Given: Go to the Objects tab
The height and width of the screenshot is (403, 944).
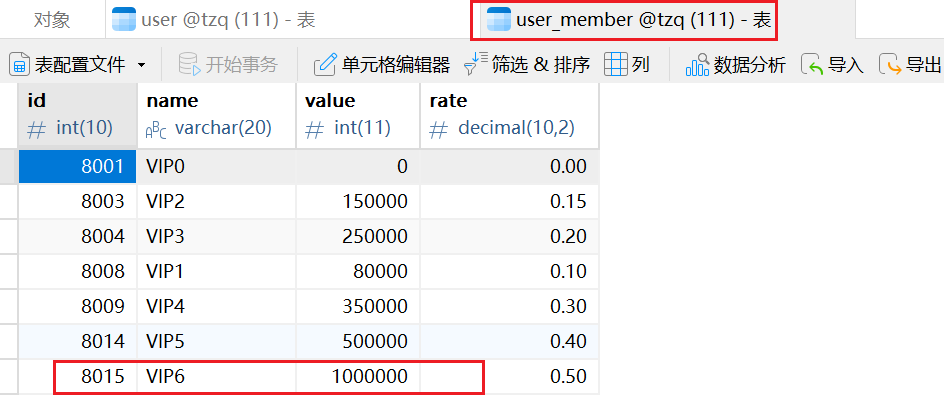Looking at the screenshot, I should point(52,19).
